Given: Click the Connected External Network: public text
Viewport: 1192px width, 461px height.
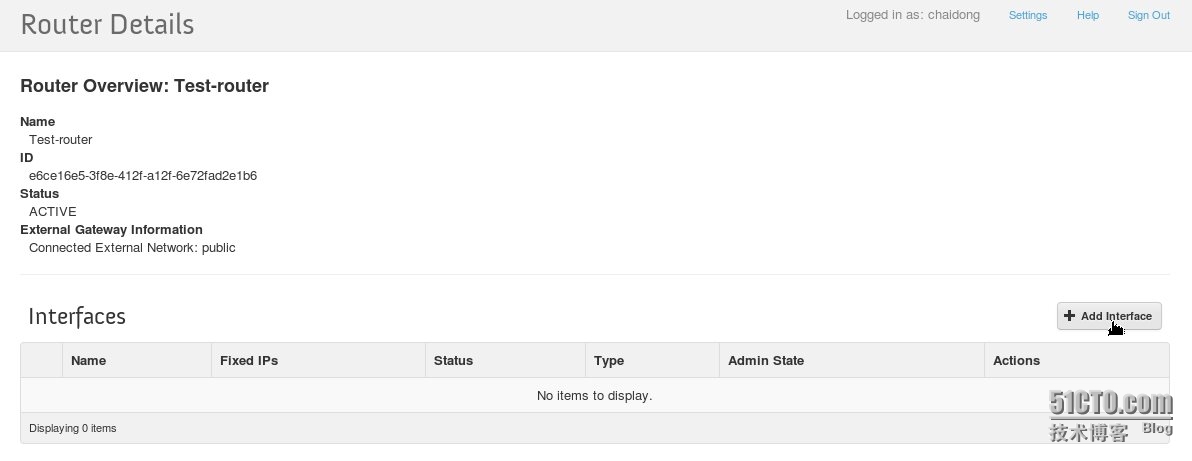Looking at the screenshot, I should [x=132, y=247].
